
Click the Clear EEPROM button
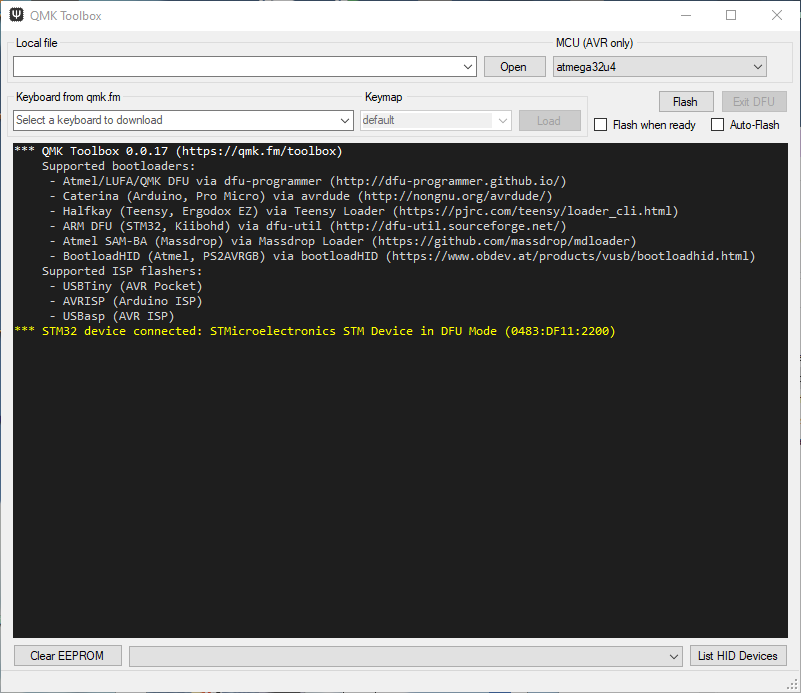pos(68,656)
